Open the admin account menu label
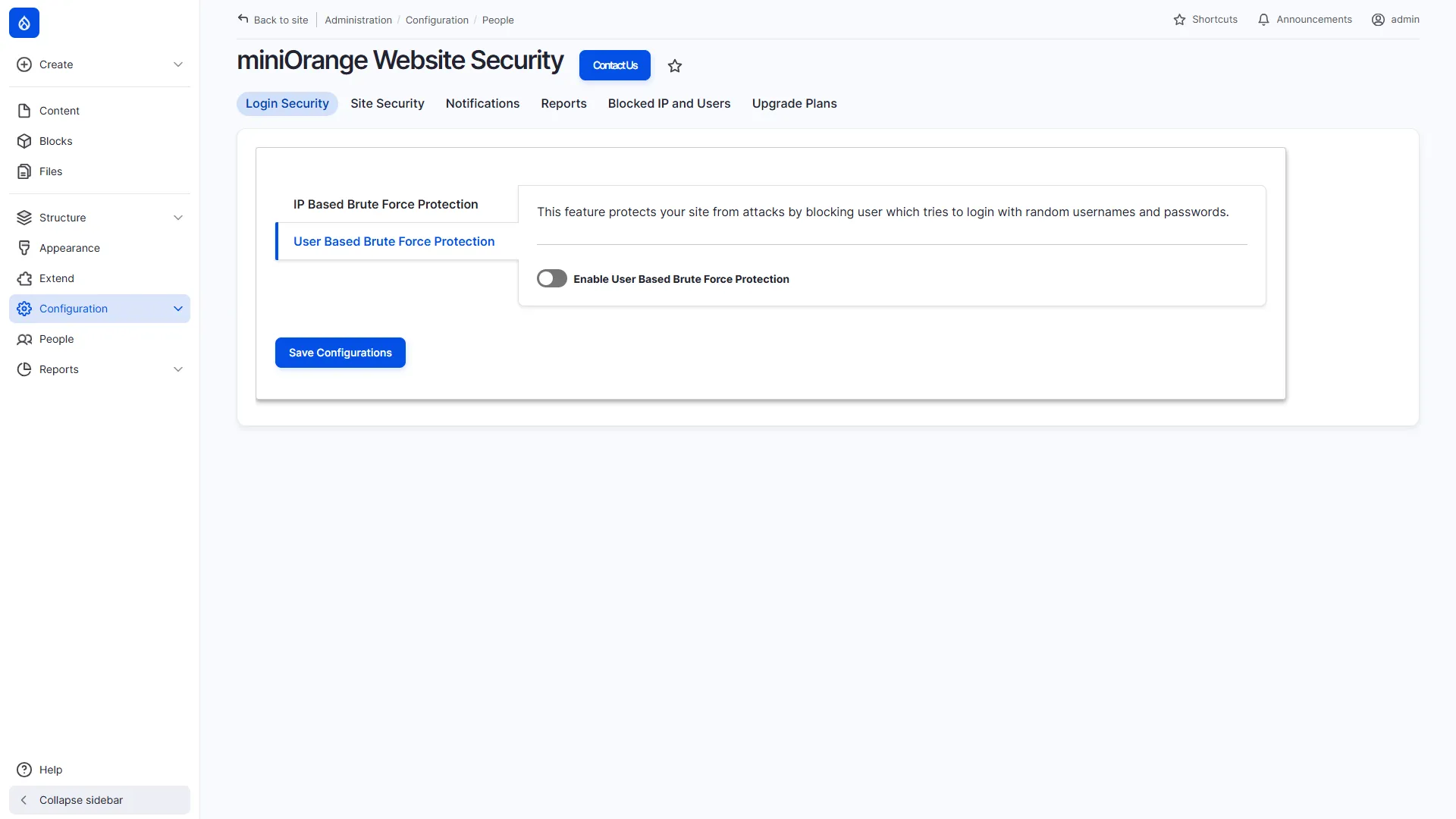1456x819 pixels. (1404, 20)
